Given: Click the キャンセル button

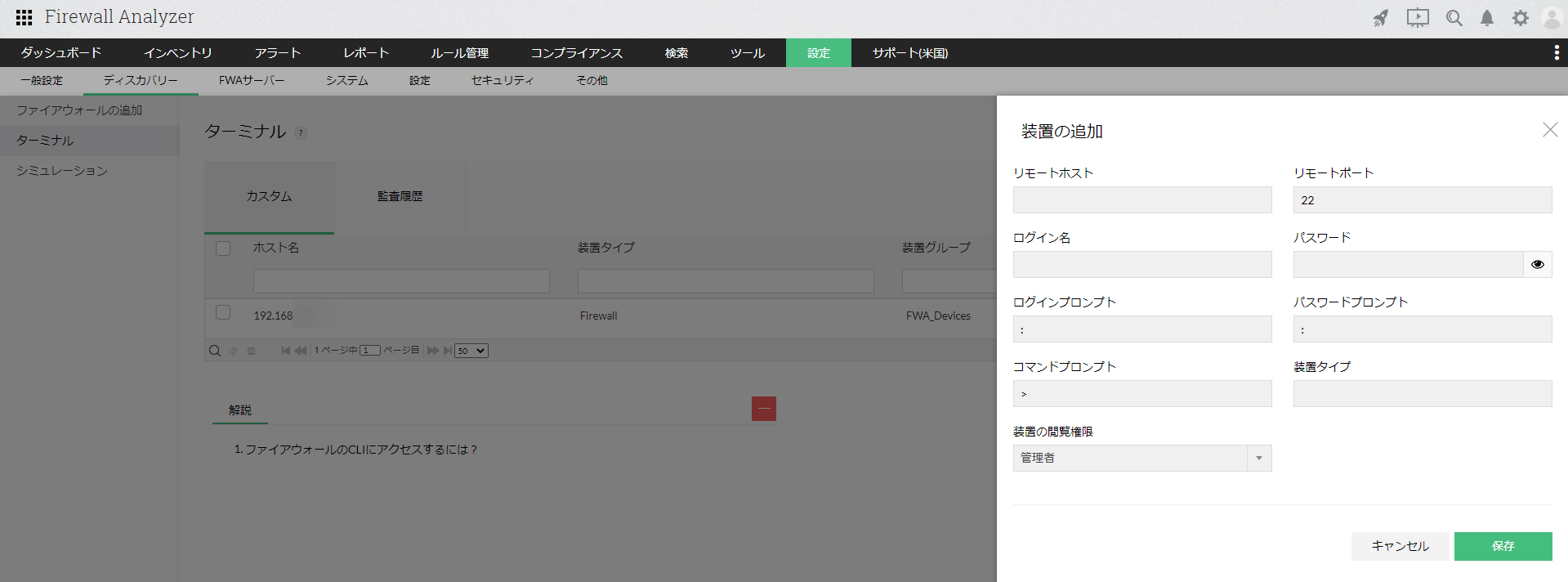Looking at the screenshot, I should tap(1400, 546).
